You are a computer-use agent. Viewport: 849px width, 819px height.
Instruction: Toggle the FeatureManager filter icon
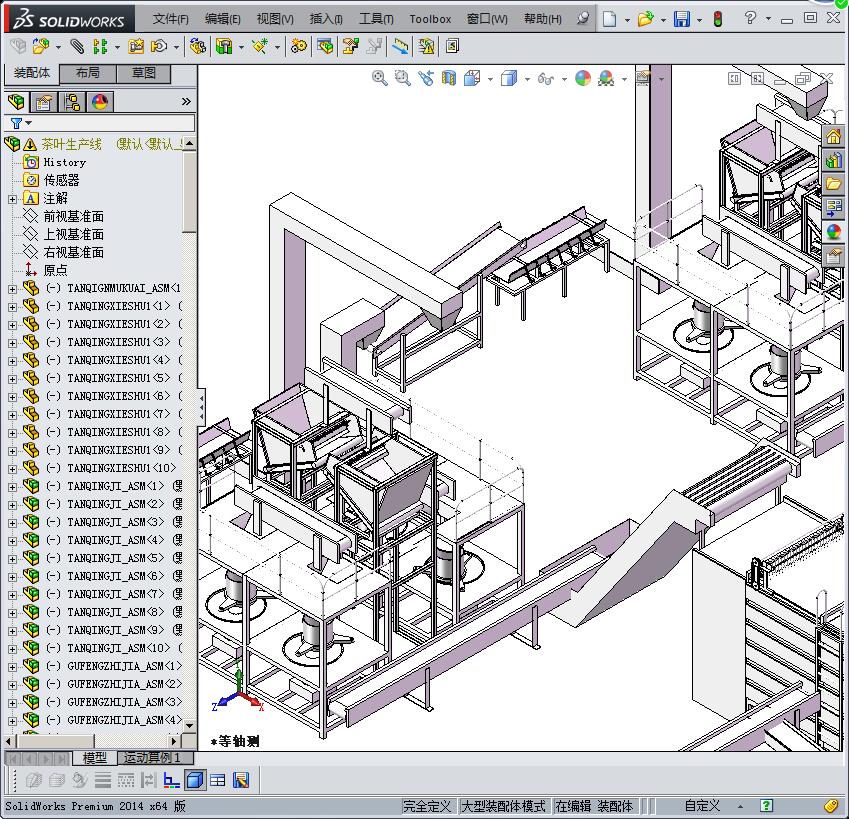pos(17,123)
